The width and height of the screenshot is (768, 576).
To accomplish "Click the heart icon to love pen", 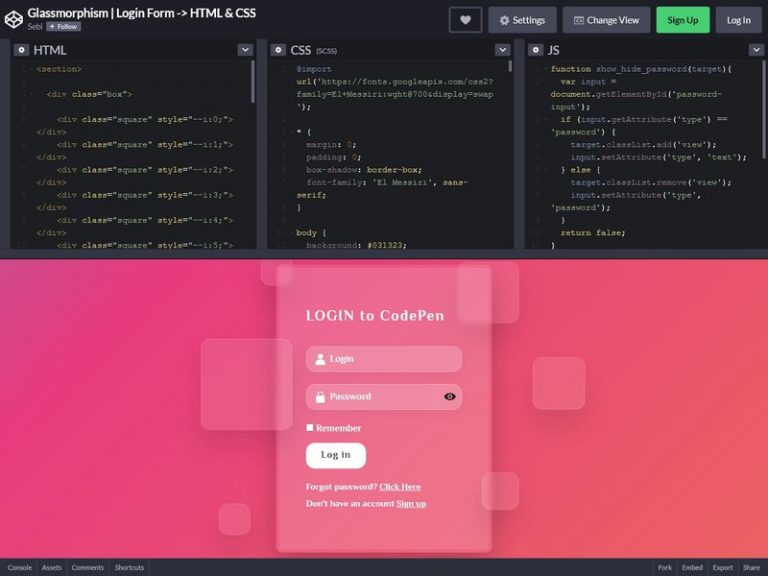I will 465,20.
